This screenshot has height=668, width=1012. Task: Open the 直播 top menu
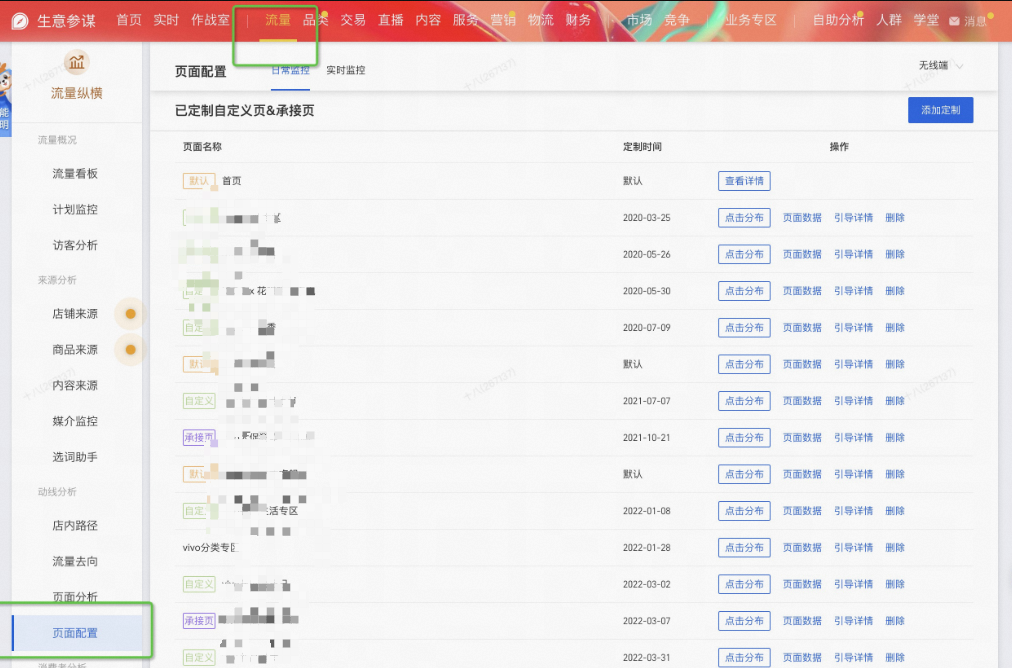[x=390, y=20]
